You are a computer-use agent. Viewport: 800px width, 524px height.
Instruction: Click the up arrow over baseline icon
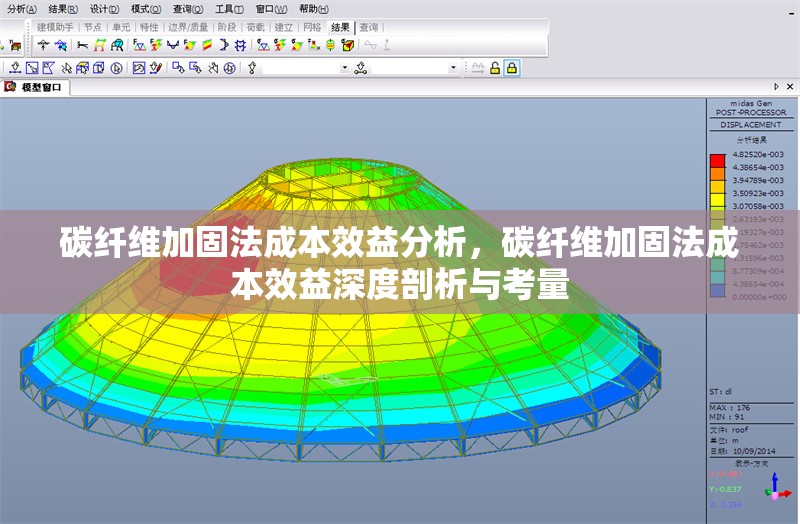pyautogui.click(x=15, y=68)
